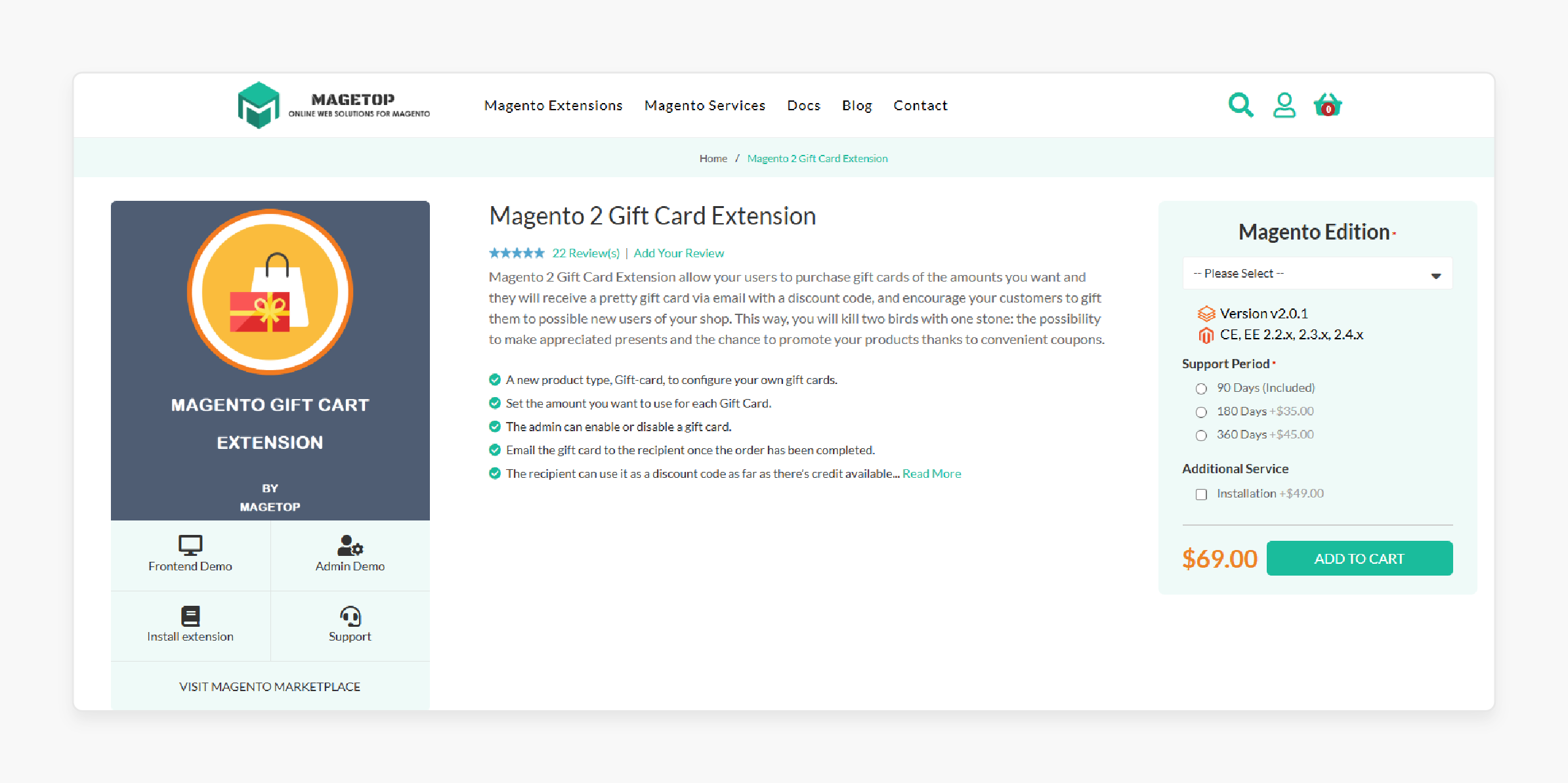Viewport: 1568px width, 783px height.
Task: Open Magento Services menu
Action: click(x=705, y=106)
